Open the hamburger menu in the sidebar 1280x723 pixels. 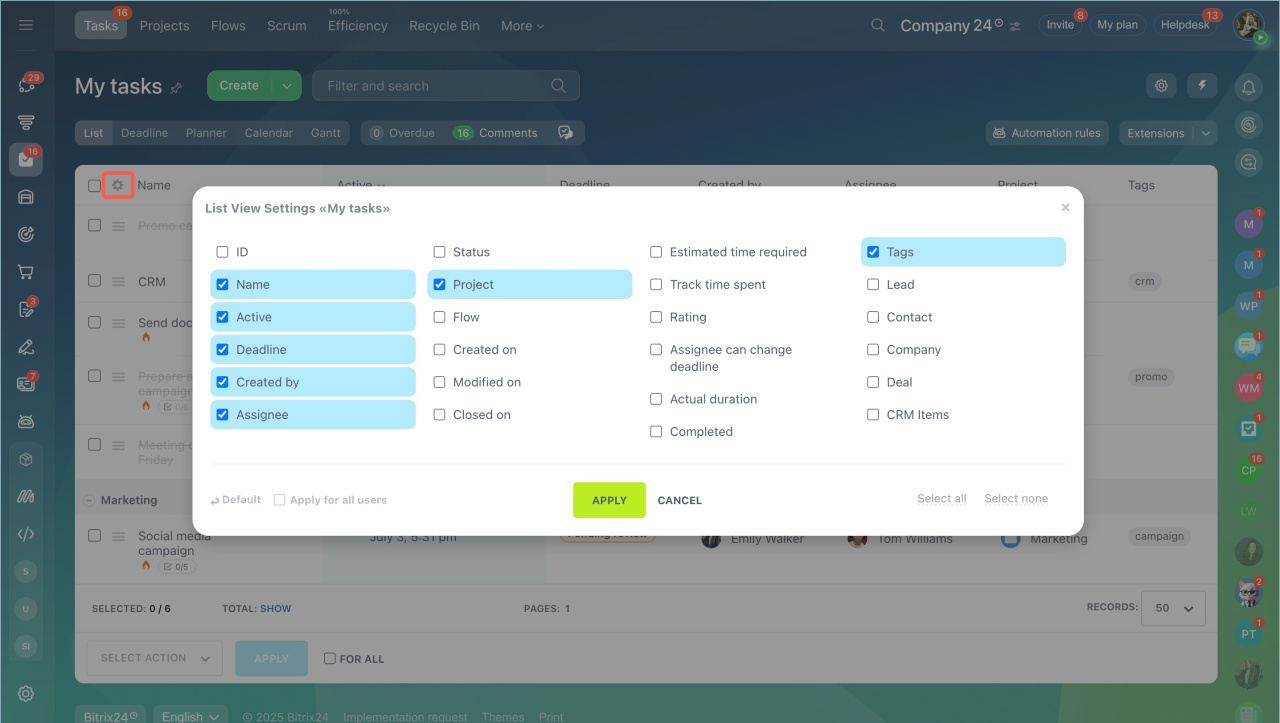click(26, 25)
